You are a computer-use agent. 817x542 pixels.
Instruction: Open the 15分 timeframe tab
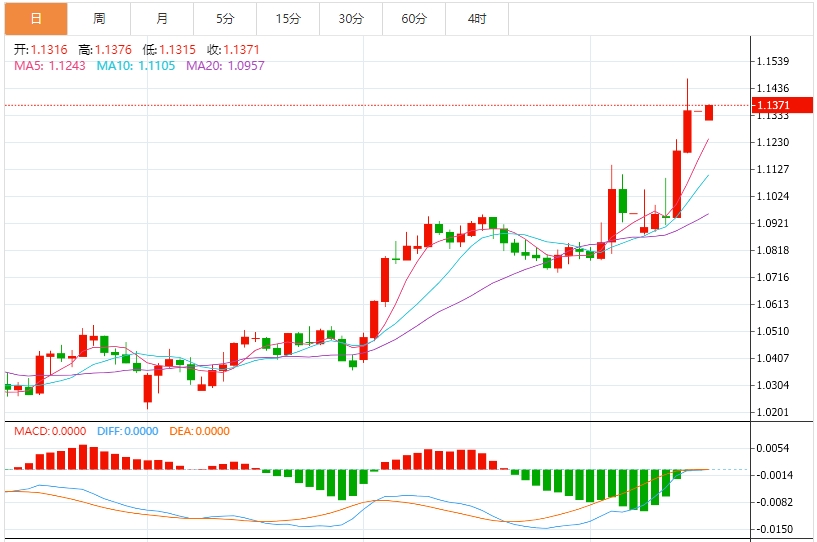click(x=288, y=19)
